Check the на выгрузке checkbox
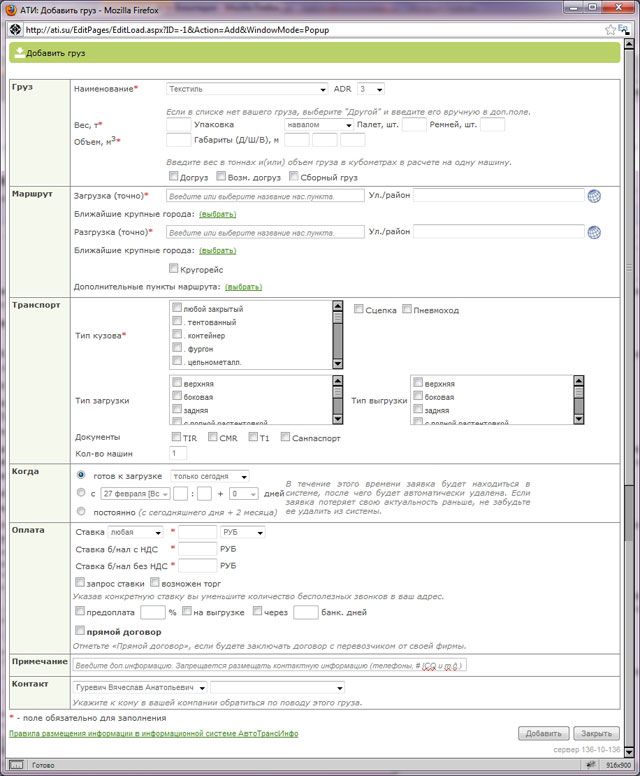640x776 pixels. pos(187,611)
